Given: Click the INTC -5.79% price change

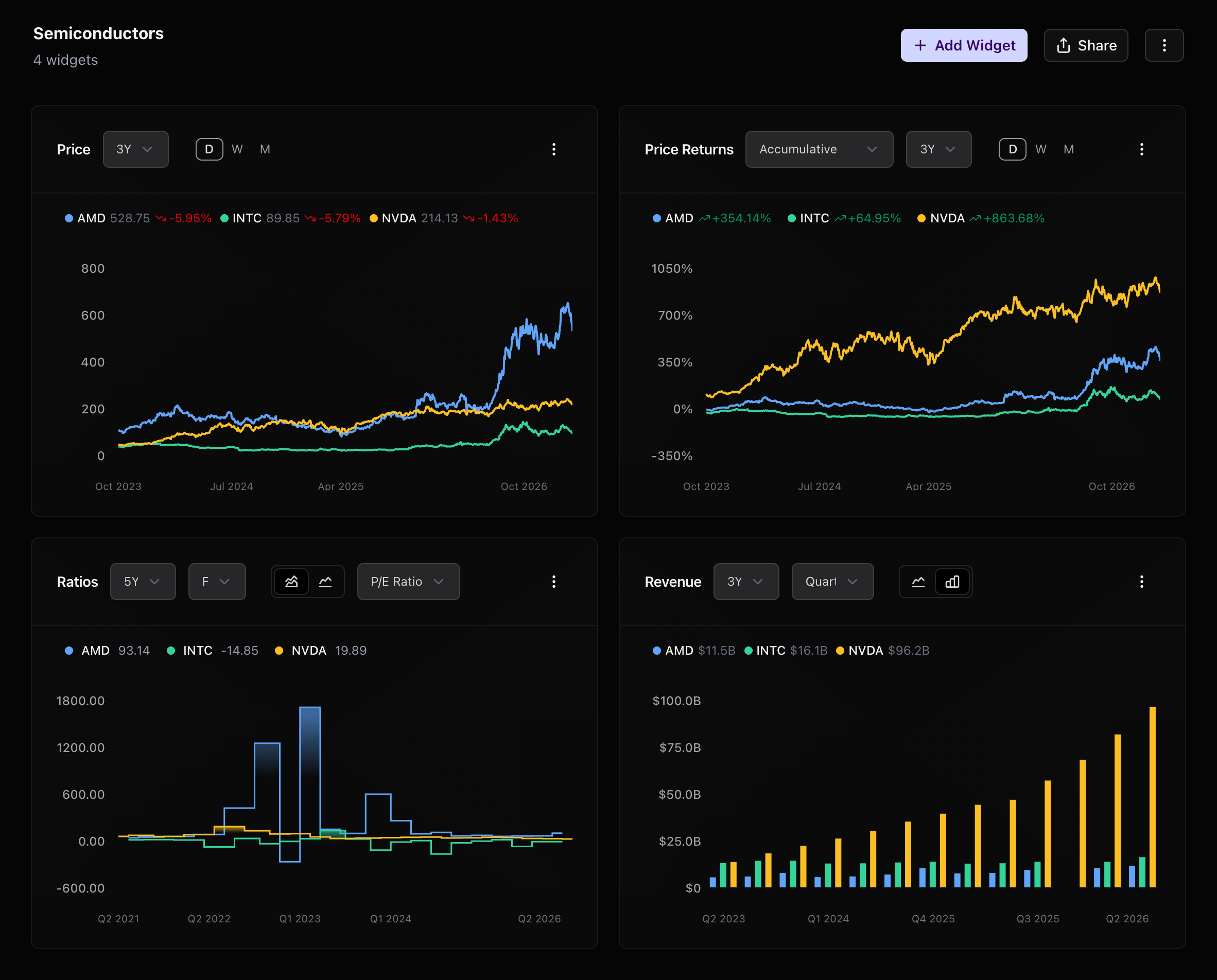Looking at the screenshot, I should 333,218.
